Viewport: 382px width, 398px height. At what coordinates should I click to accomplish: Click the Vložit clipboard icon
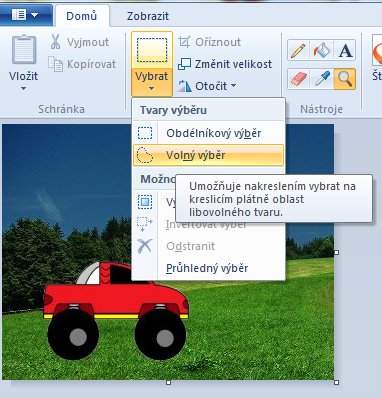[x=24, y=49]
